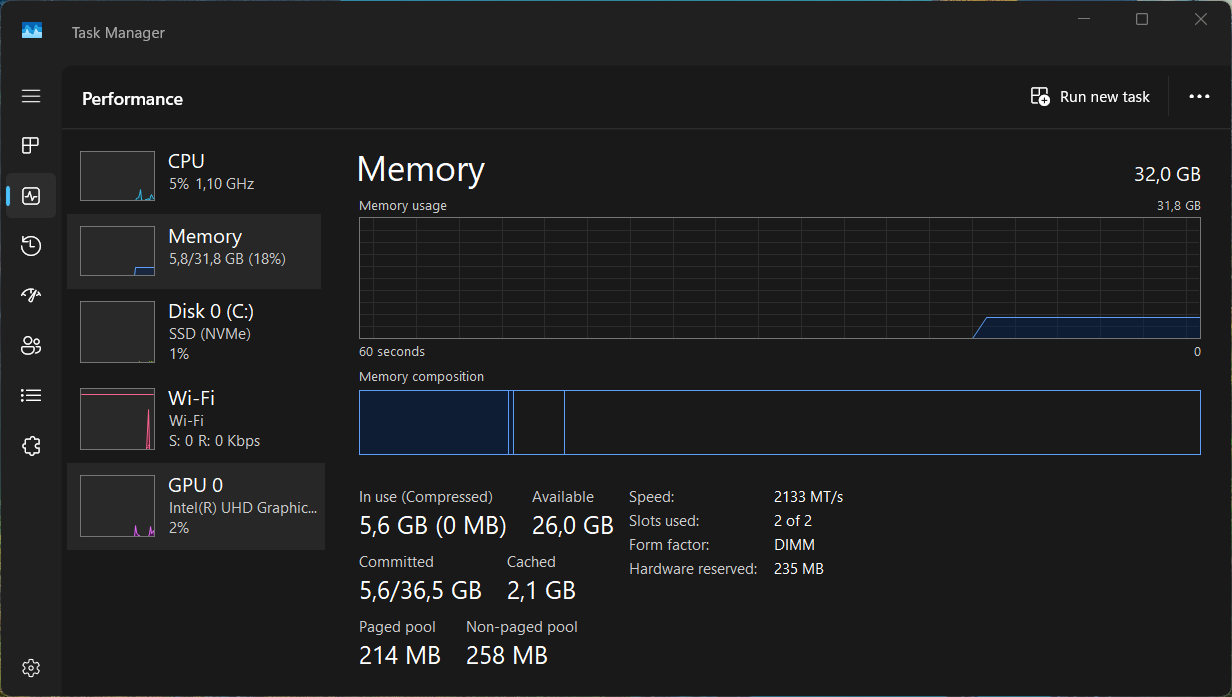Click the Speed value 2133 MT/s
1232x697 pixels.
809,497
